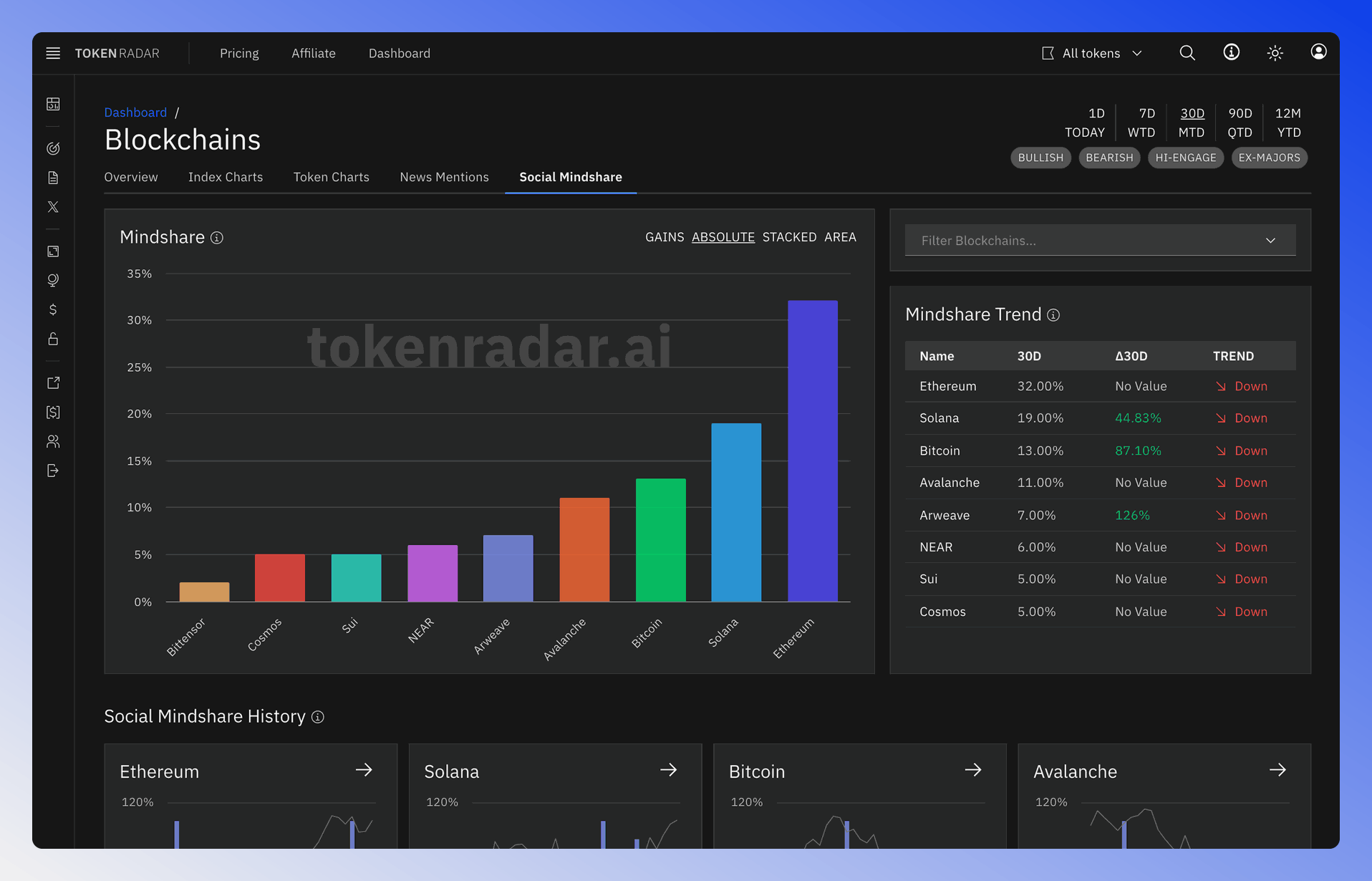Open Ethereum history card arrow

(x=364, y=770)
